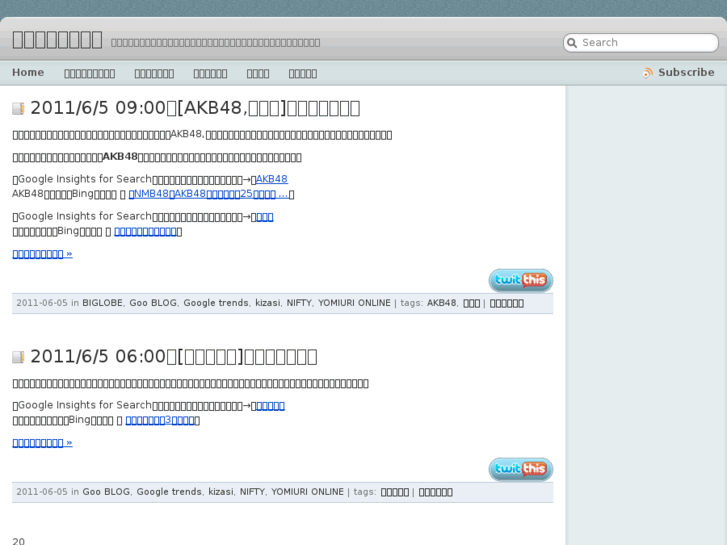Click the orange RSS feed icon
The image size is (727, 545).
(648, 73)
